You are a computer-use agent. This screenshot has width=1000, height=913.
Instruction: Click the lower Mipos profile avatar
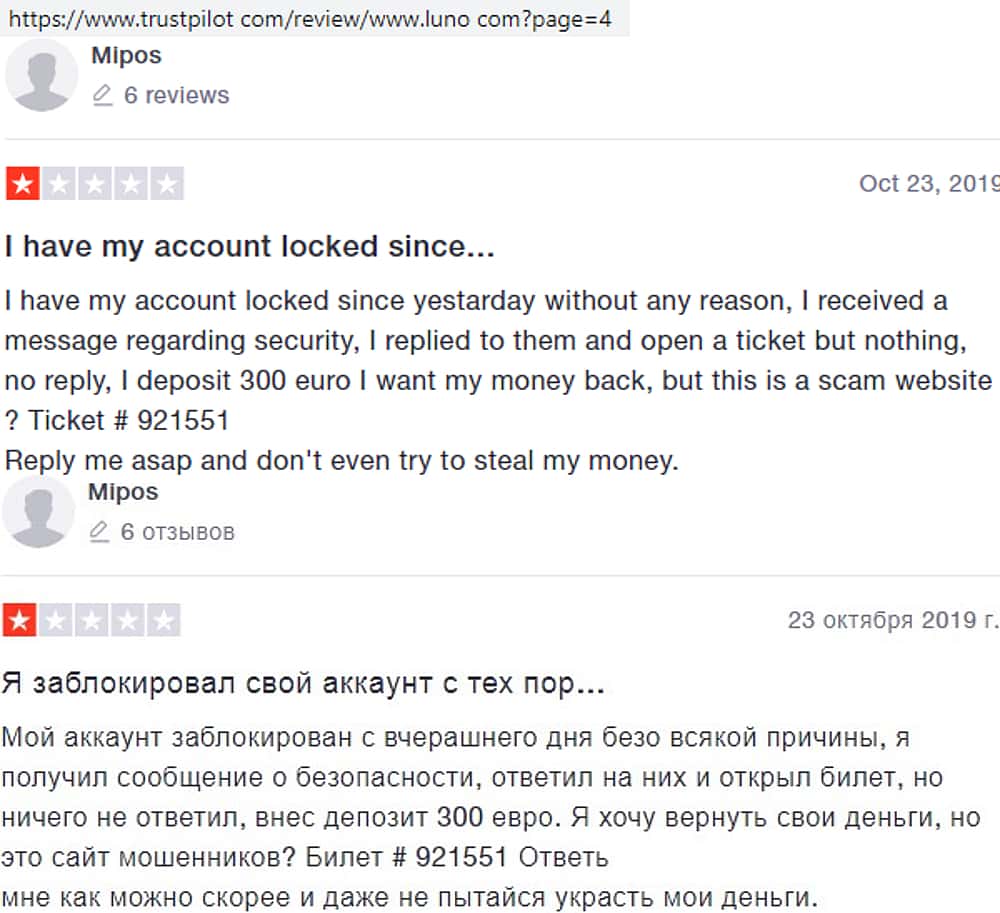point(38,511)
